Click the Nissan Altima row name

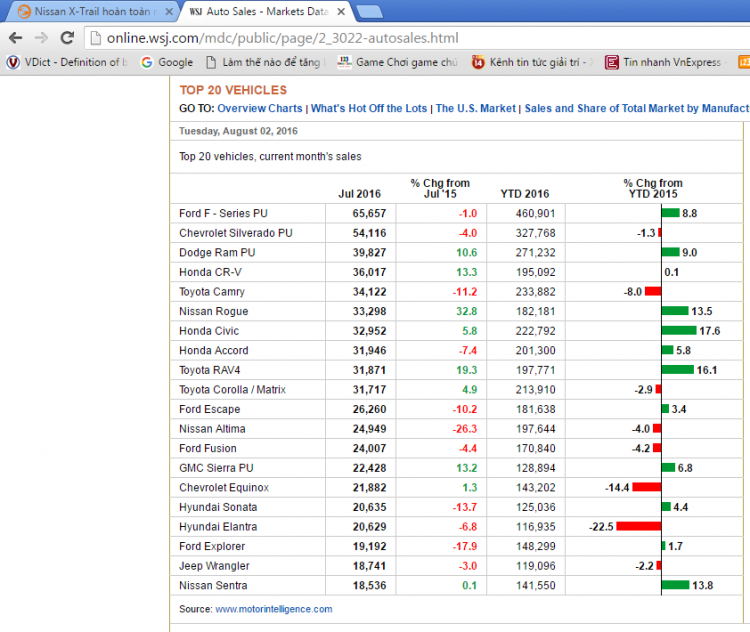212,429
